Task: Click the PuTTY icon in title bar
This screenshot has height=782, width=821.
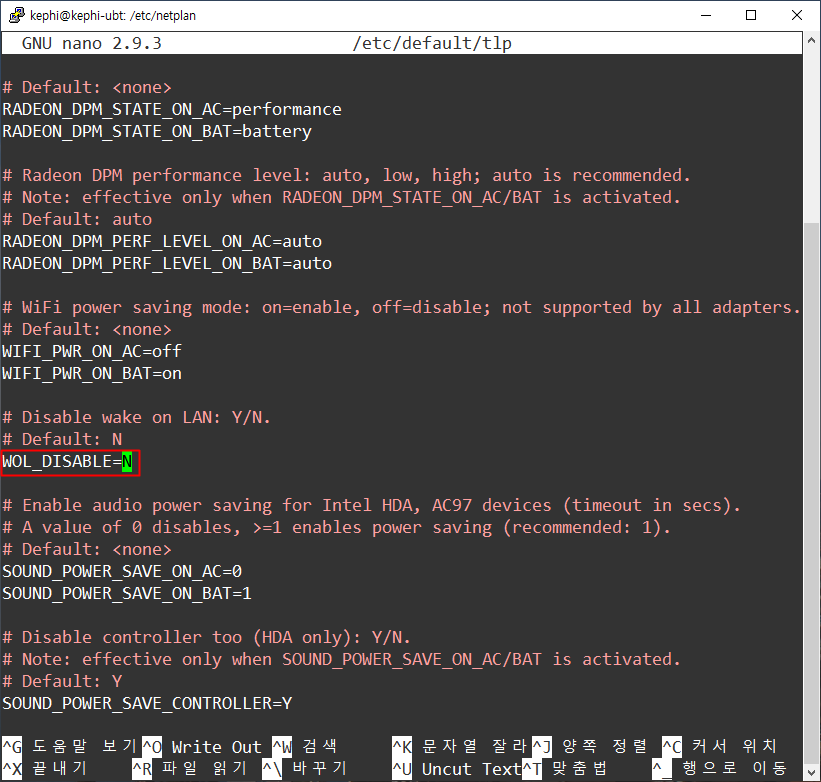Action: tap(16, 15)
